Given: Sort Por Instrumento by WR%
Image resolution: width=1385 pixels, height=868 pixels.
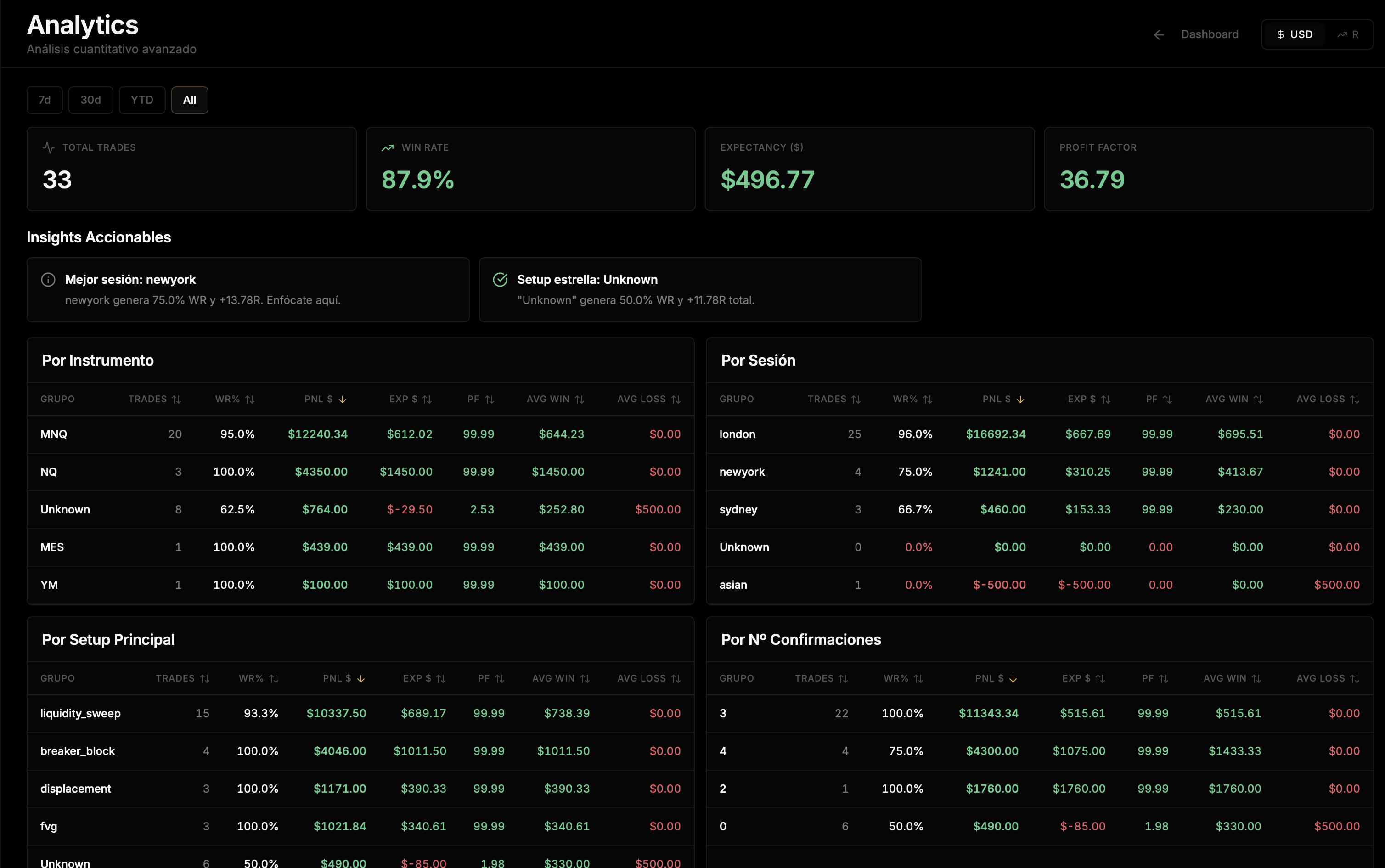Looking at the screenshot, I should point(235,399).
